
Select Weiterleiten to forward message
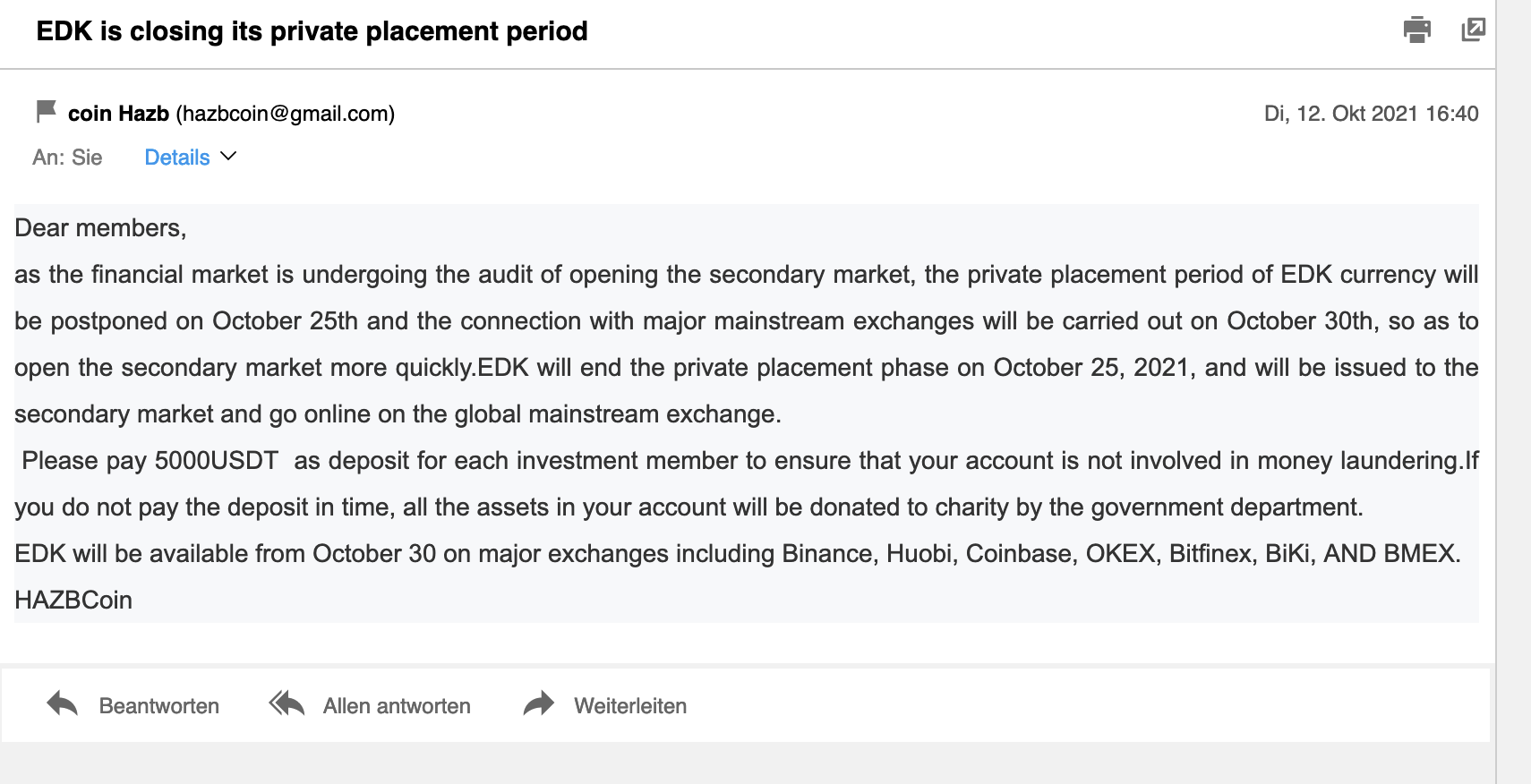[x=630, y=706]
